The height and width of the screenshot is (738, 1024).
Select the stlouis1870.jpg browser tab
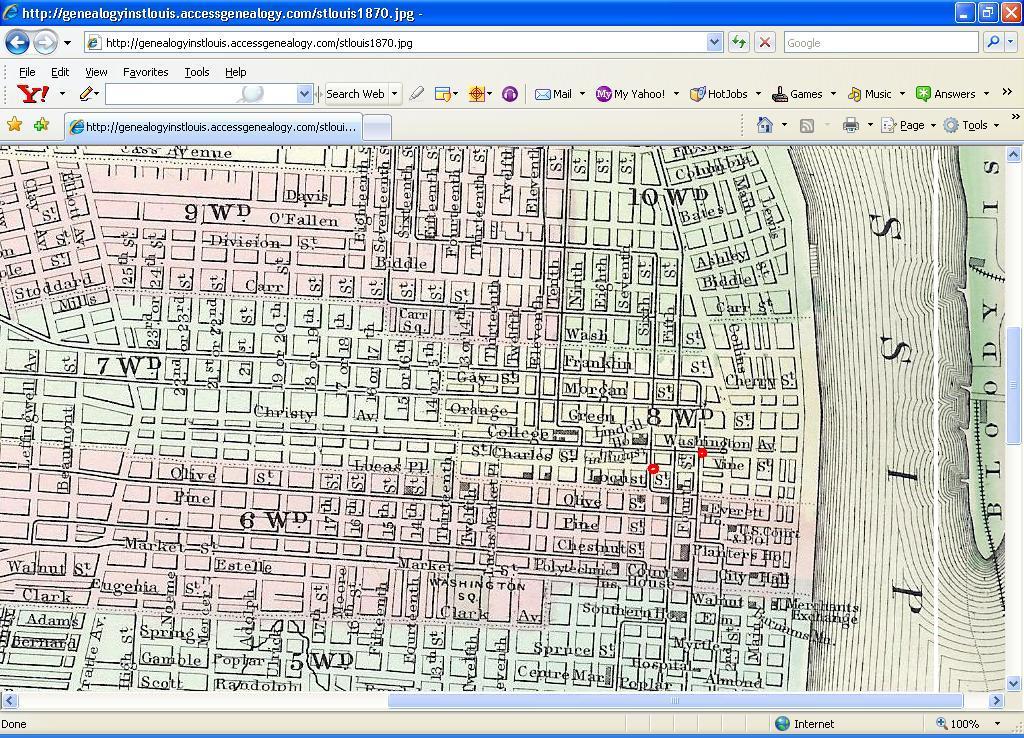[214, 127]
